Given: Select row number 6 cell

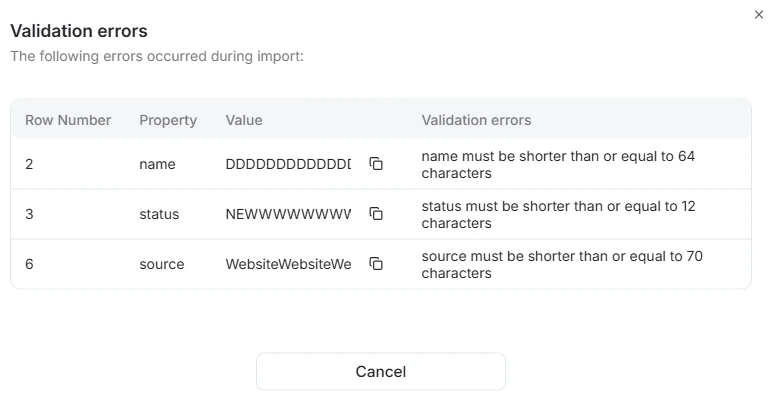Looking at the screenshot, I should [29, 264].
